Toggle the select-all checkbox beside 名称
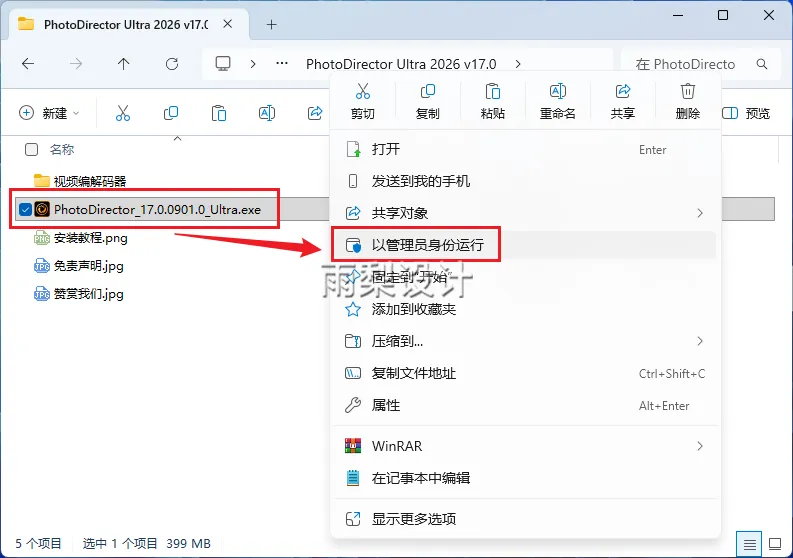Screen dimensions: 793x558 point(31,149)
